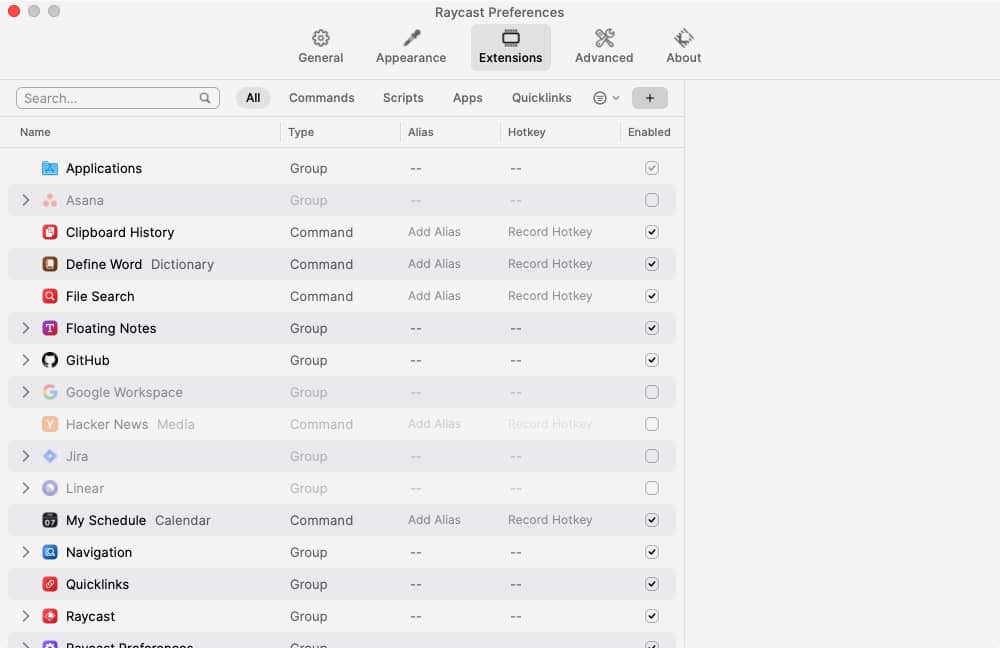Viewport: 1000px width, 648px height.
Task: Expand the Linear group
Action: tap(26, 488)
